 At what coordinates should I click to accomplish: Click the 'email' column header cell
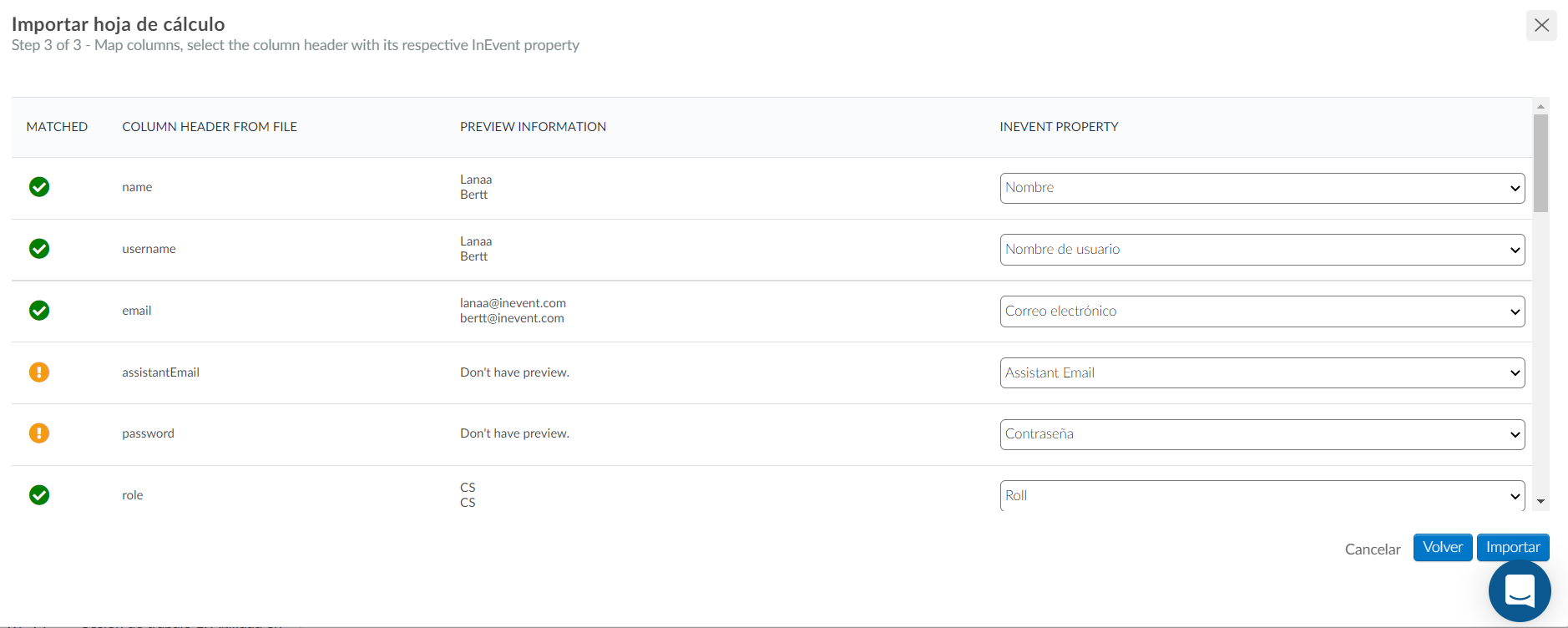point(137,311)
